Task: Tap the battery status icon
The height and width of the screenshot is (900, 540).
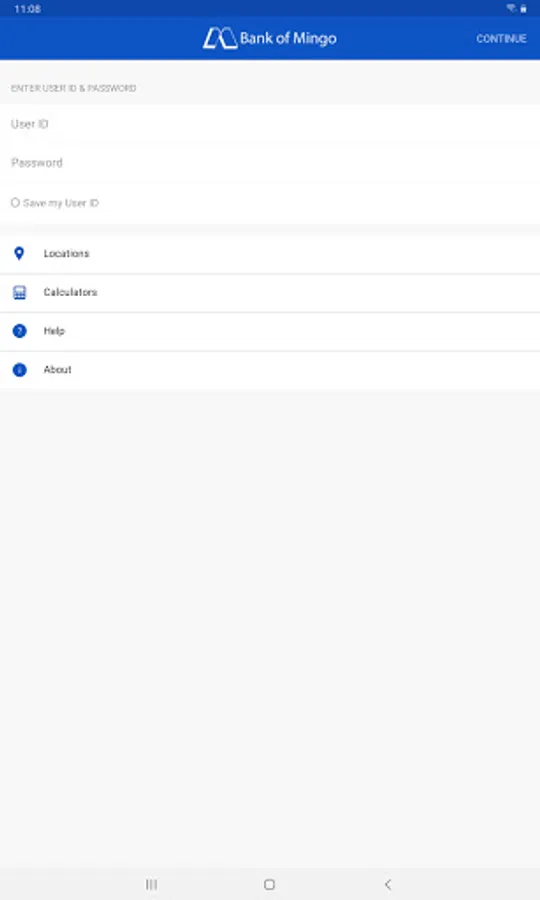Action: click(523, 9)
